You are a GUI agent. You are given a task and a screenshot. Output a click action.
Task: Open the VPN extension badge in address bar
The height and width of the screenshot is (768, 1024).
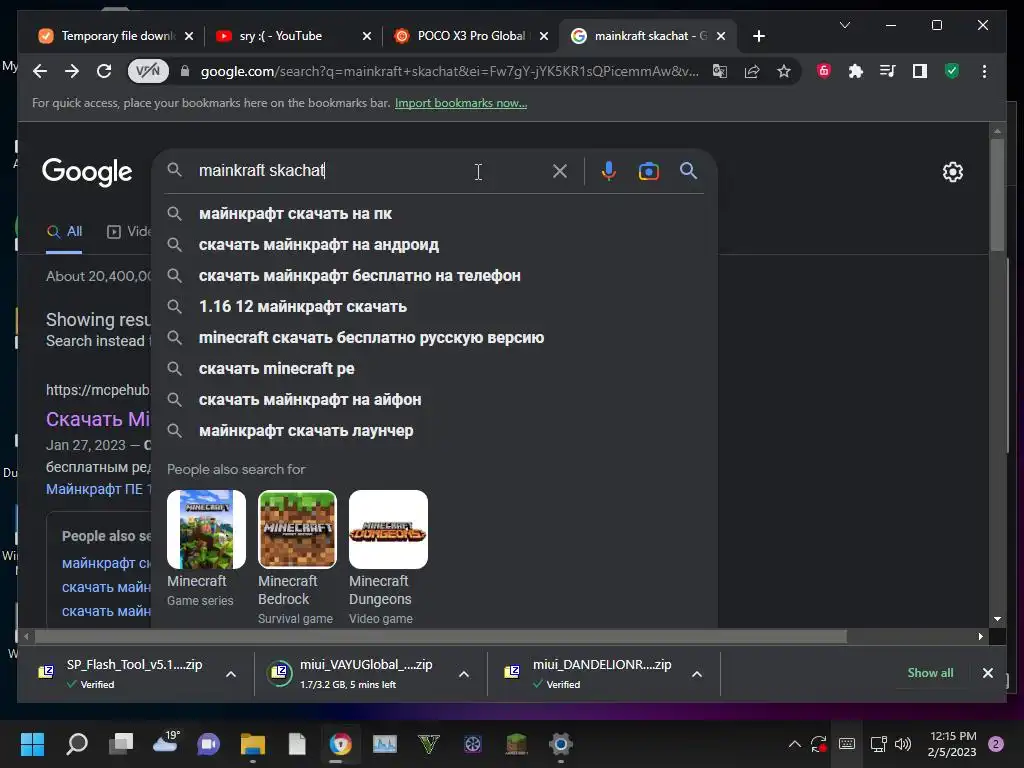coord(148,71)
